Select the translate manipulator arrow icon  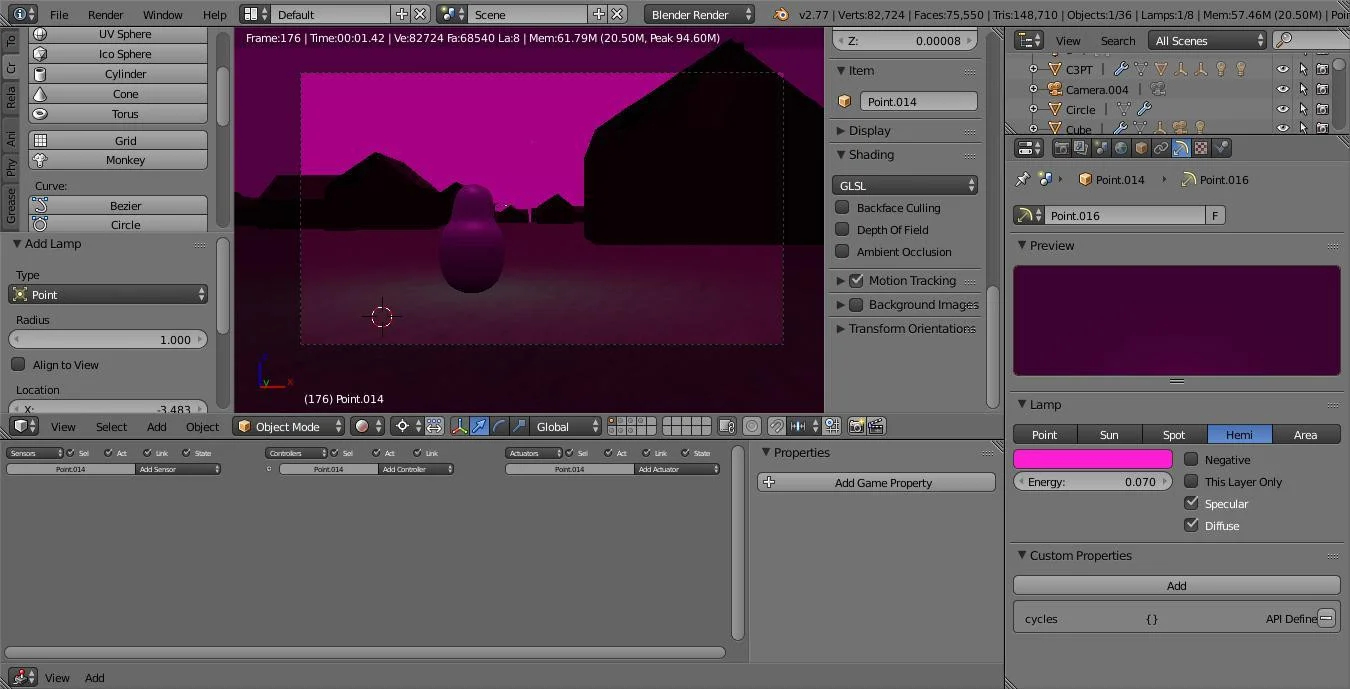(x=479, y=426)
